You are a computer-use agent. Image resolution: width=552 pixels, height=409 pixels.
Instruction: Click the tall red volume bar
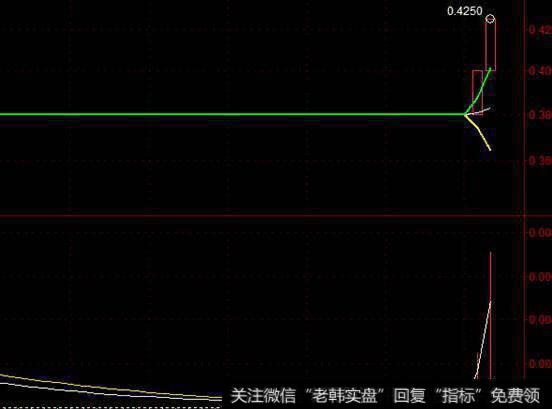(491, 315)
